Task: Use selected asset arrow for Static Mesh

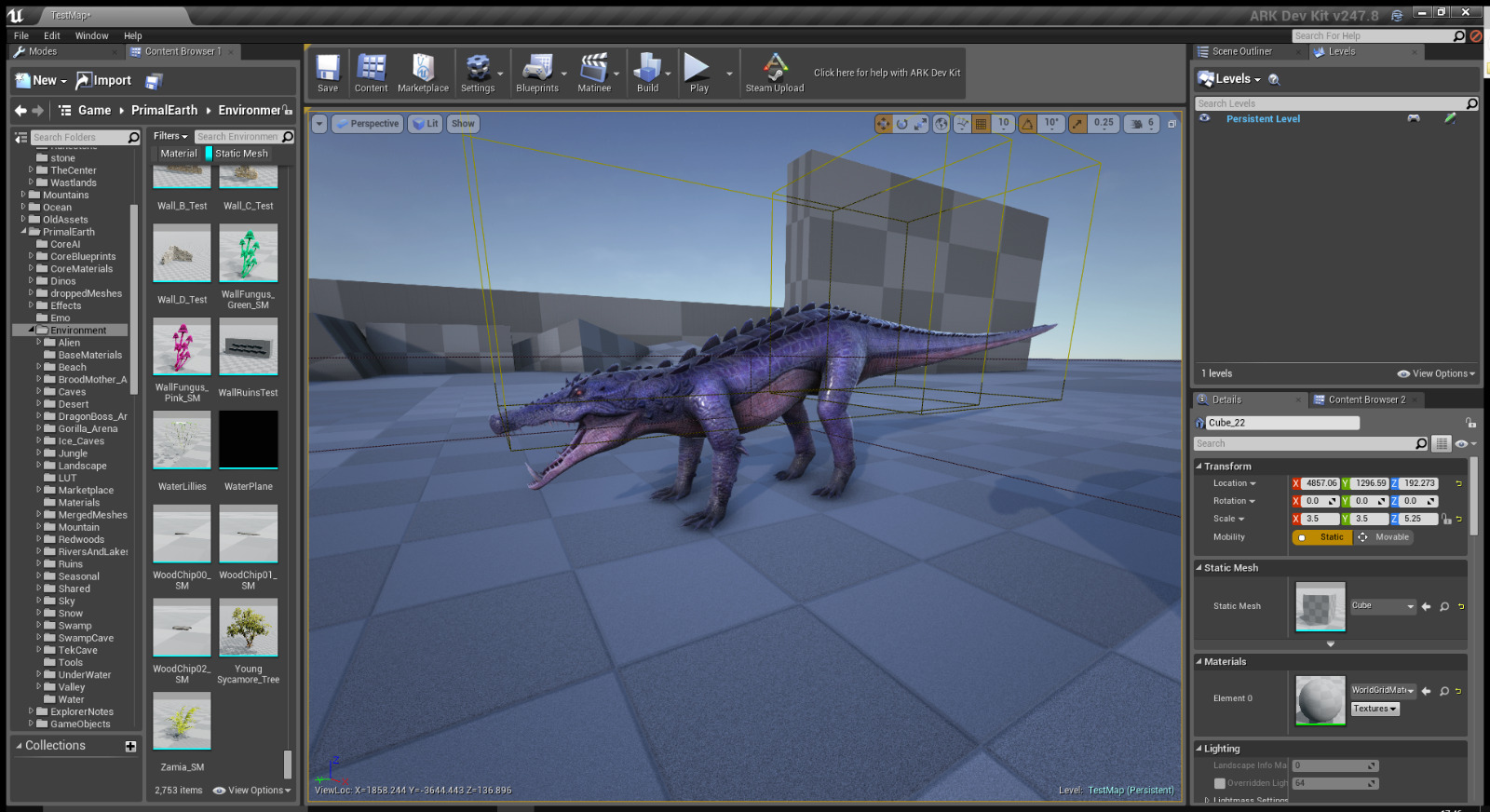Action: [x=1426, y=606]
